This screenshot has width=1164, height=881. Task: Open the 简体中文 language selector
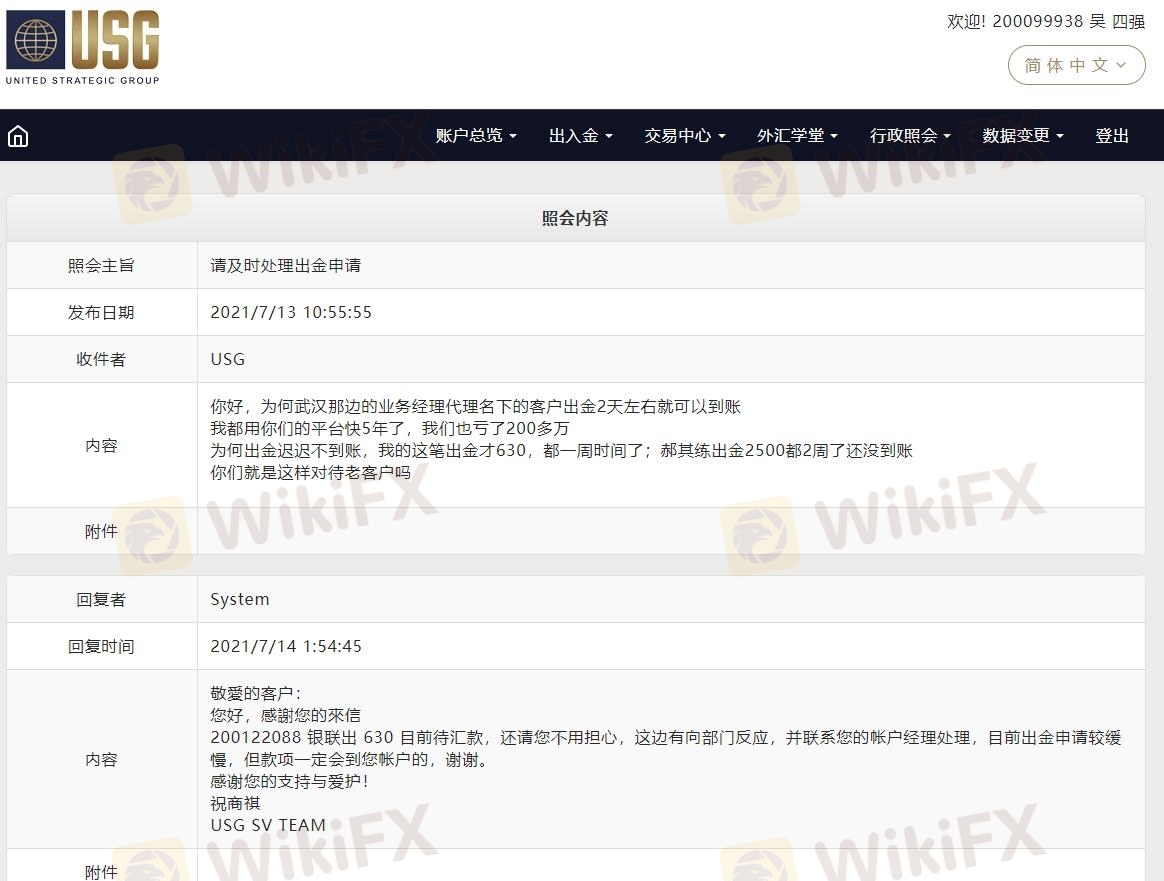pyautogui.click(x=1076, y=65)
